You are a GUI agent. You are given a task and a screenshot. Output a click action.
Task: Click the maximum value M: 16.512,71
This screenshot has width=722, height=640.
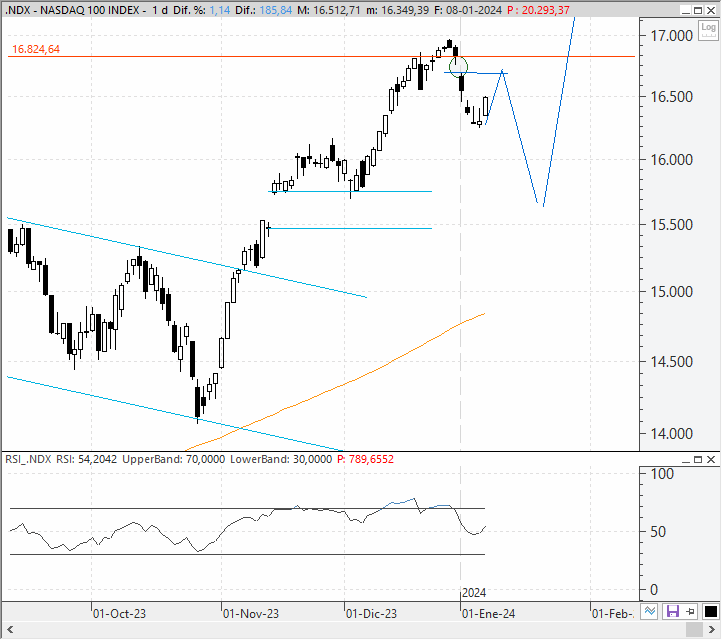tap(329, 10)
